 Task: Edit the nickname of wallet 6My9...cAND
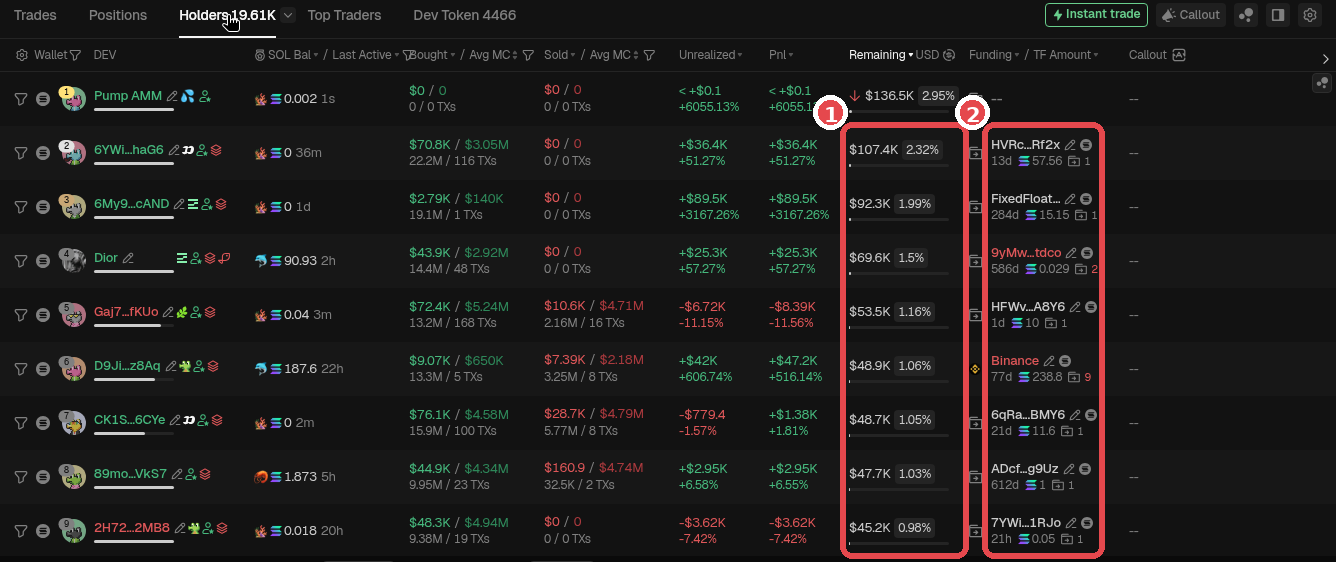179,204
